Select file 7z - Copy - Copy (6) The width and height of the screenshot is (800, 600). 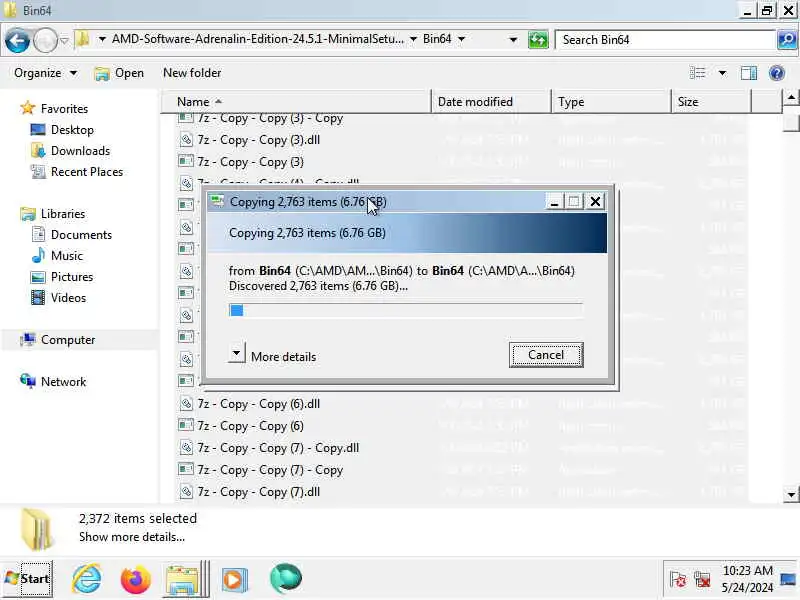[x=251, y=426]
